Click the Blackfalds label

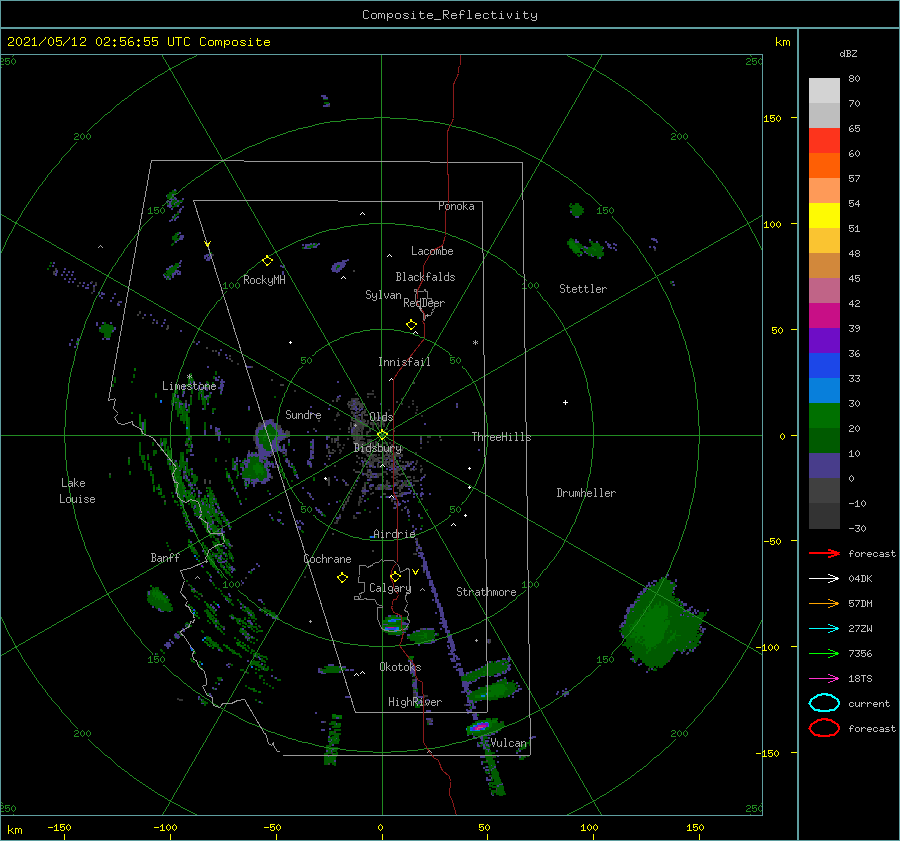[x=425, y=277]
